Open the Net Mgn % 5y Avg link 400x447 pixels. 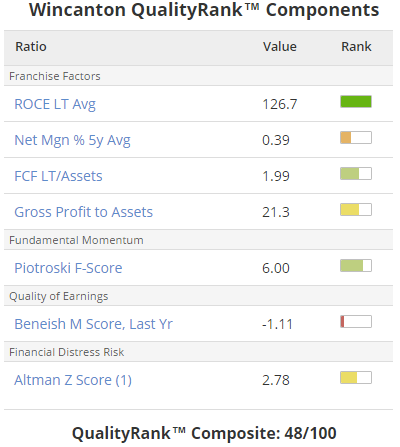point(72,140)
